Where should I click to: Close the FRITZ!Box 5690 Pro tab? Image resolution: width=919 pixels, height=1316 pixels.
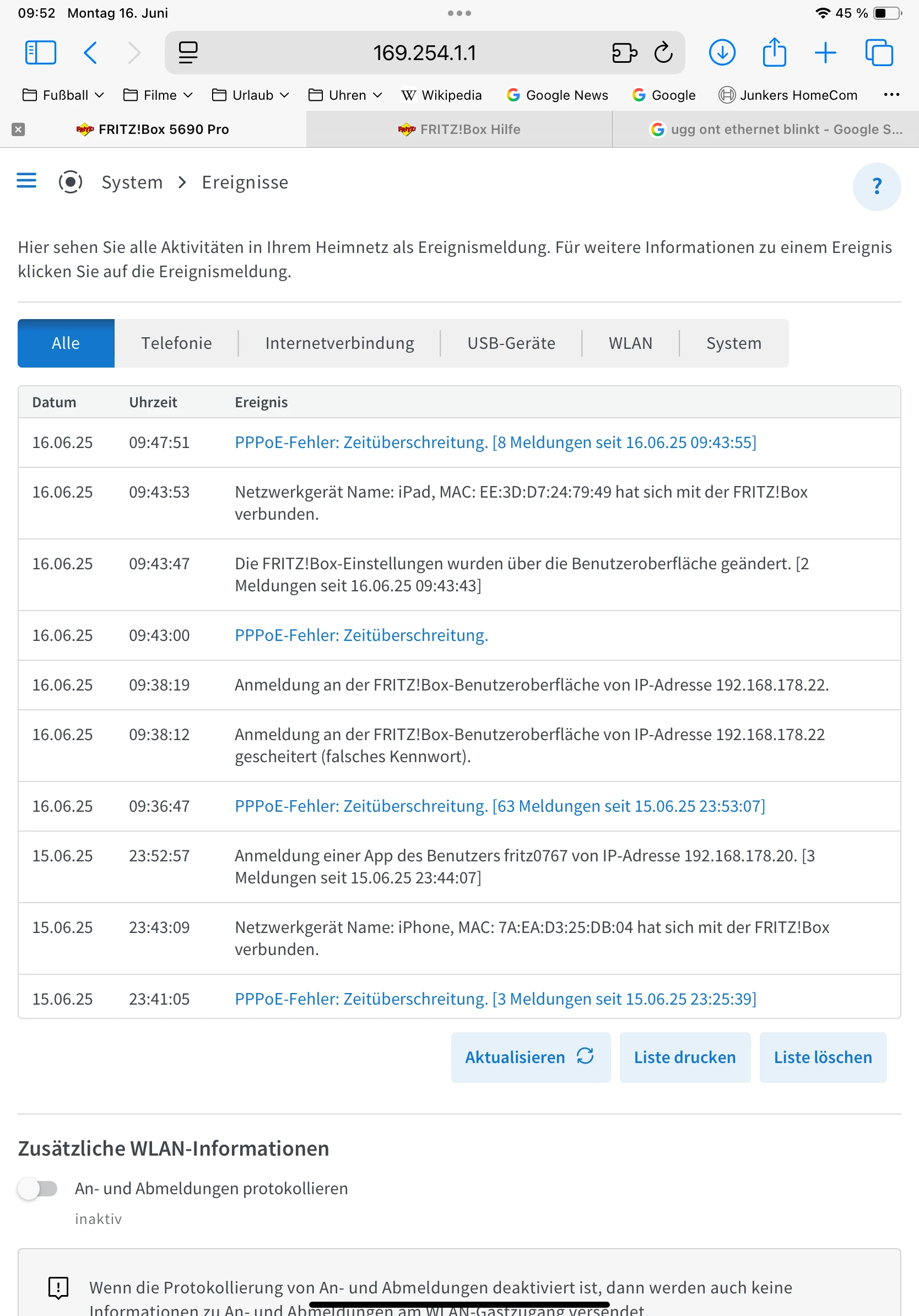[x=18, y=130]
